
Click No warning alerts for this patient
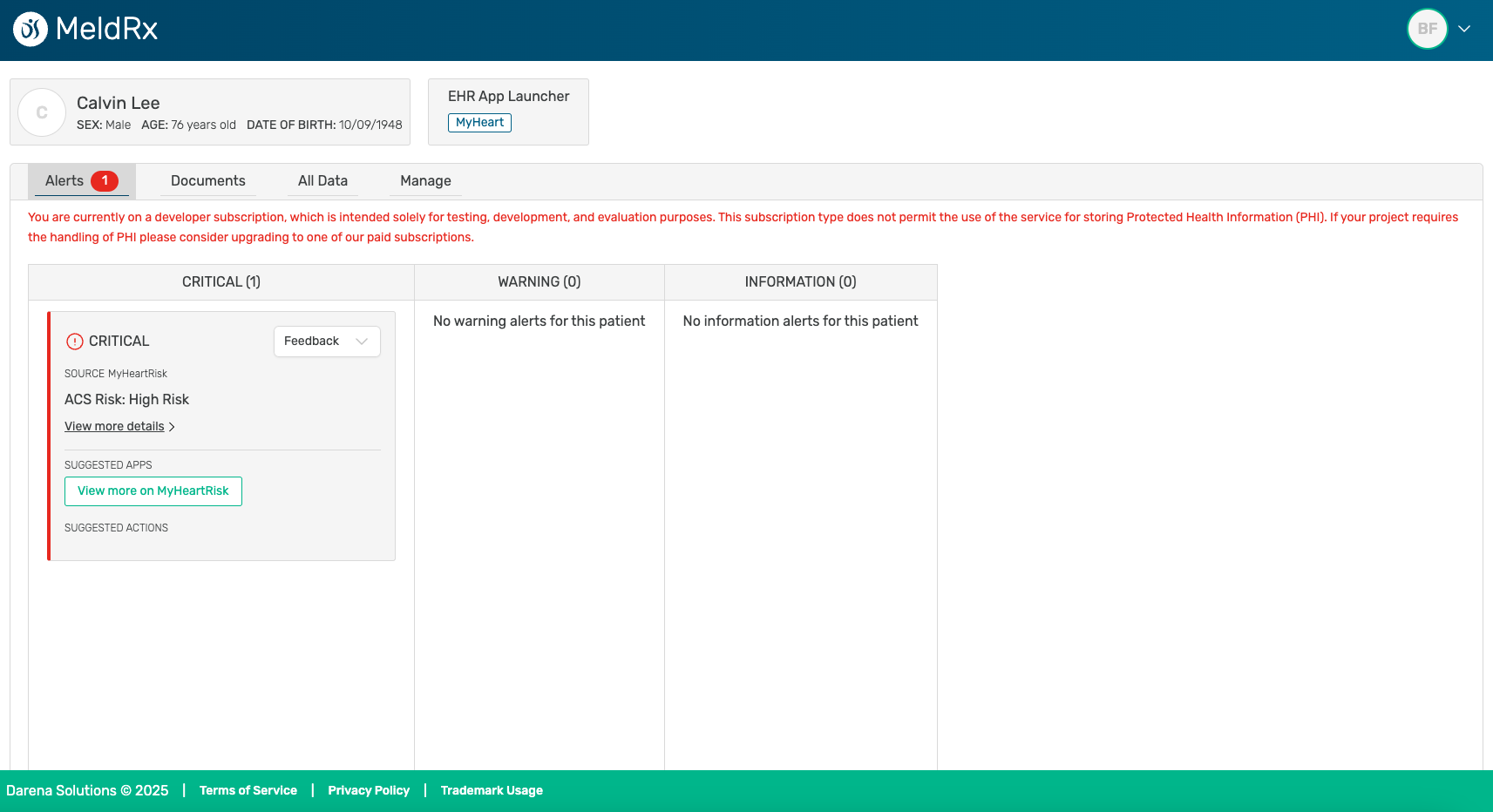(540, 321)
